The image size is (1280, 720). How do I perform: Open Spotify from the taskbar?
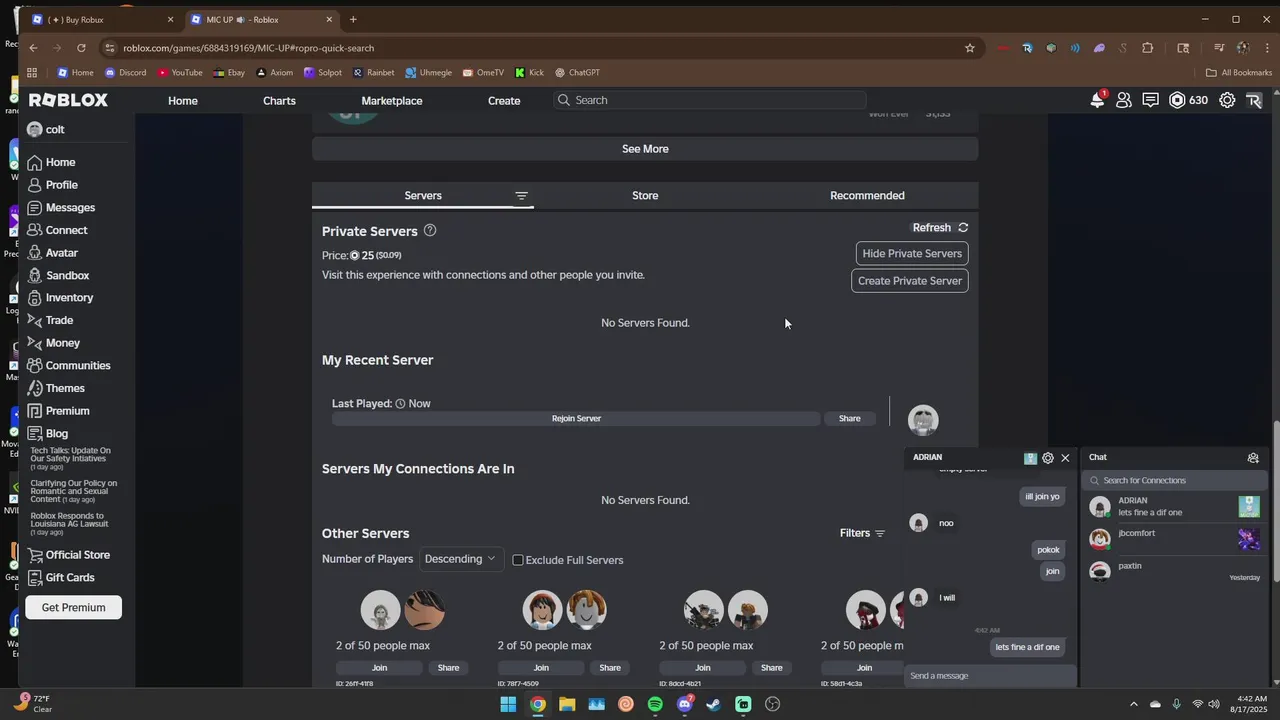655,704
